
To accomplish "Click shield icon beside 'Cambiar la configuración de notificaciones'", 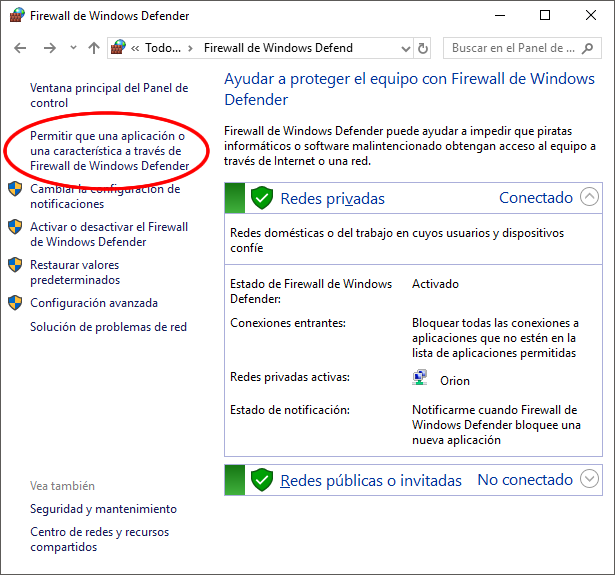I will click(15, 189).
